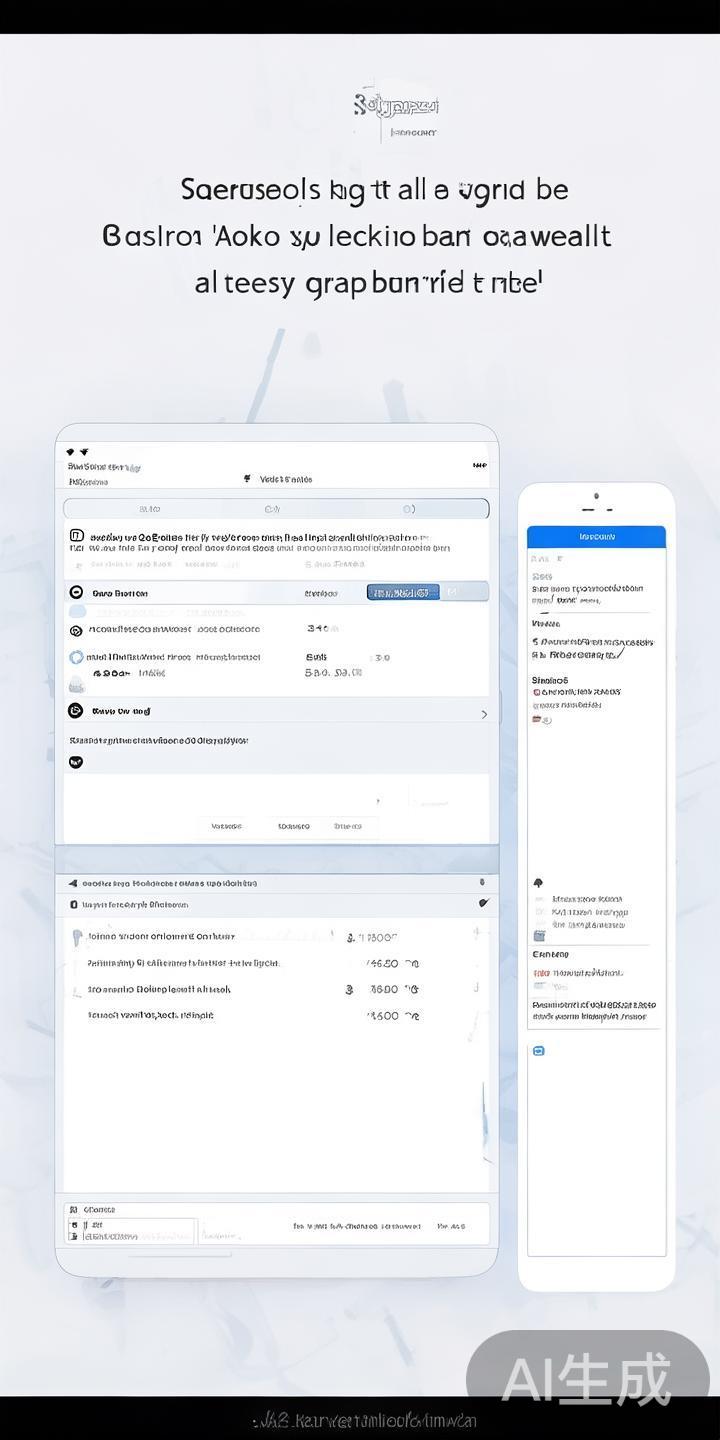Click the red calendar icon on phone
This screenshot has height=1440, width=720.
(538, 719)
